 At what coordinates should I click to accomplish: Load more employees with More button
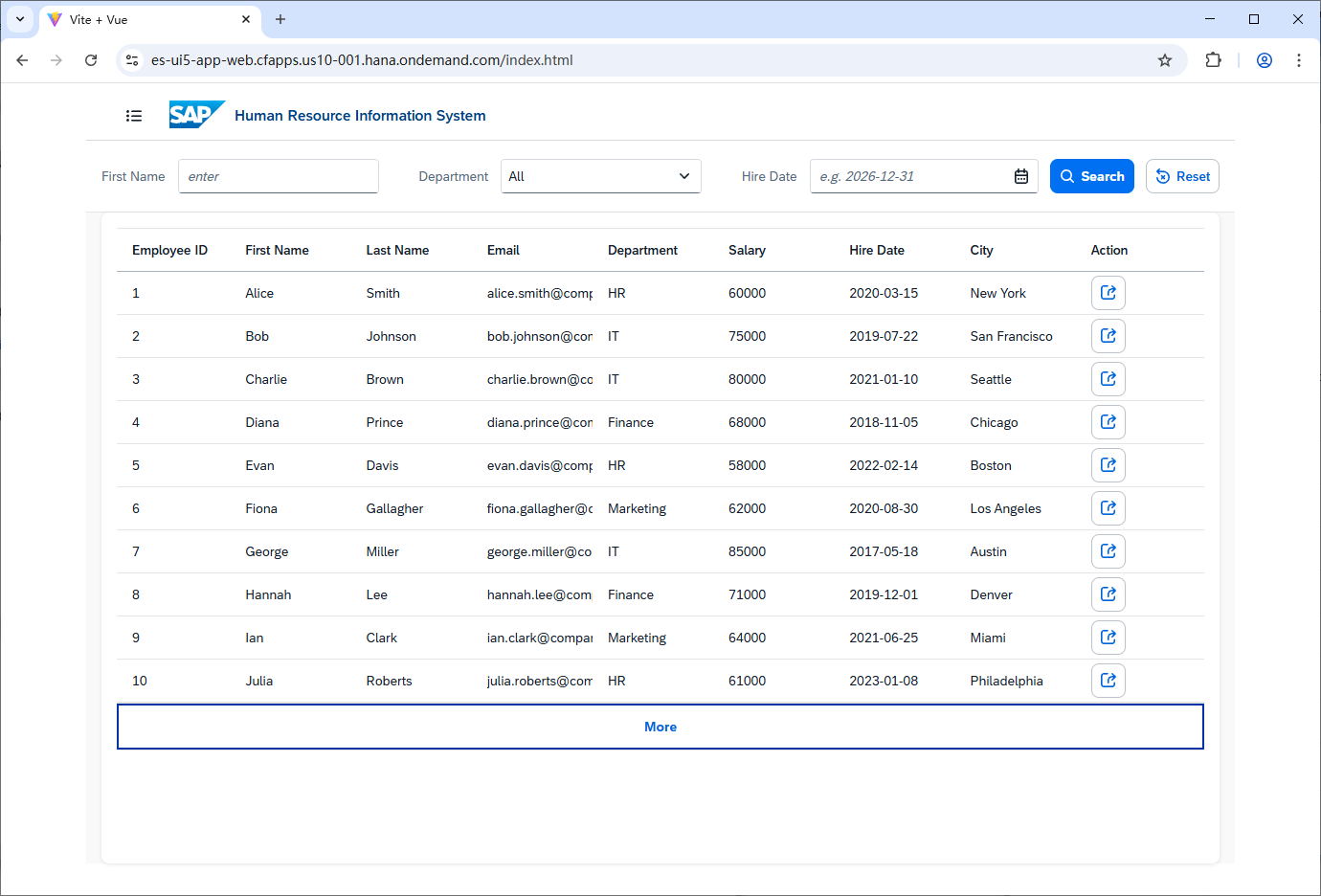(660, 727)
